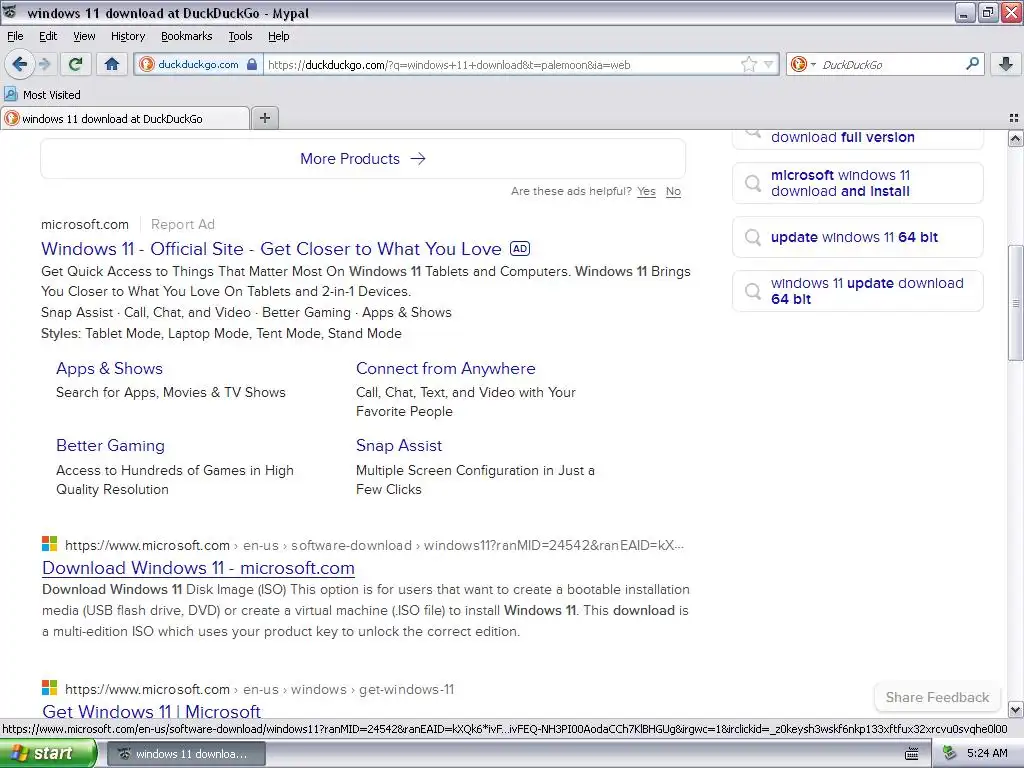Click the vertical scrollbar thumb
This screenshot has height=768, width=1024.
pyautogui.click(x=1015, y=302)
